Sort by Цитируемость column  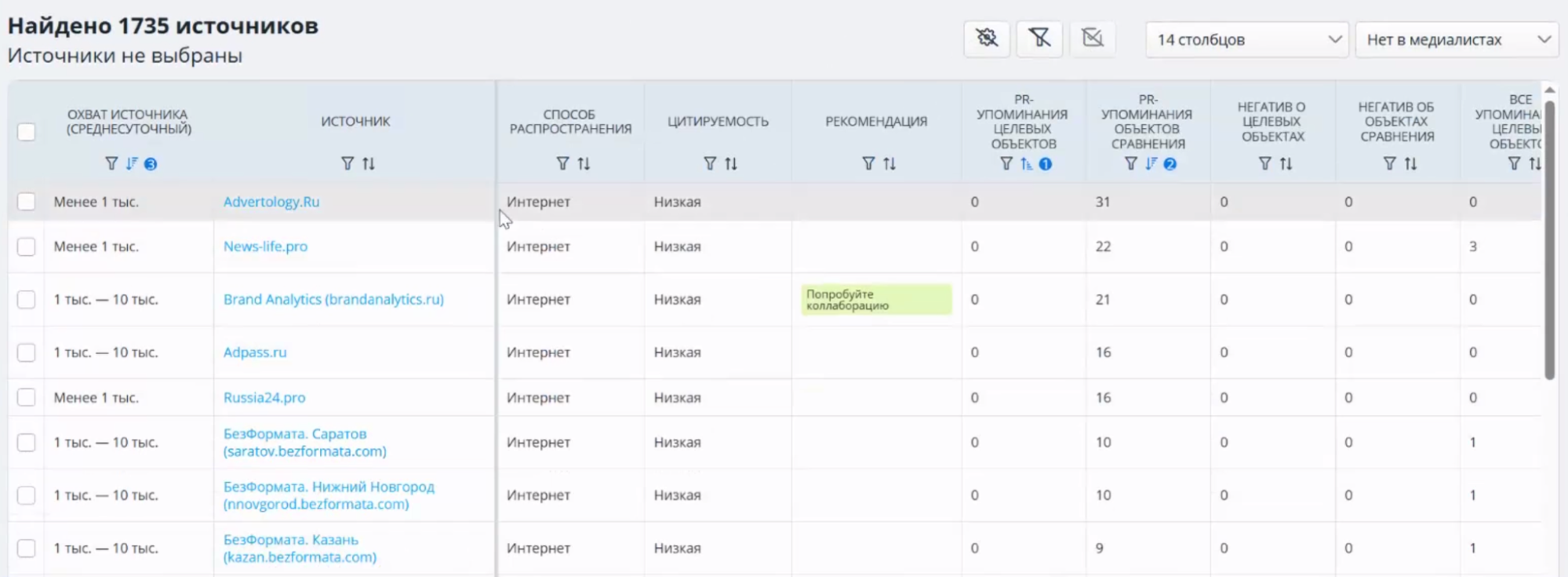pyautogui.click(x=731, y=163)
